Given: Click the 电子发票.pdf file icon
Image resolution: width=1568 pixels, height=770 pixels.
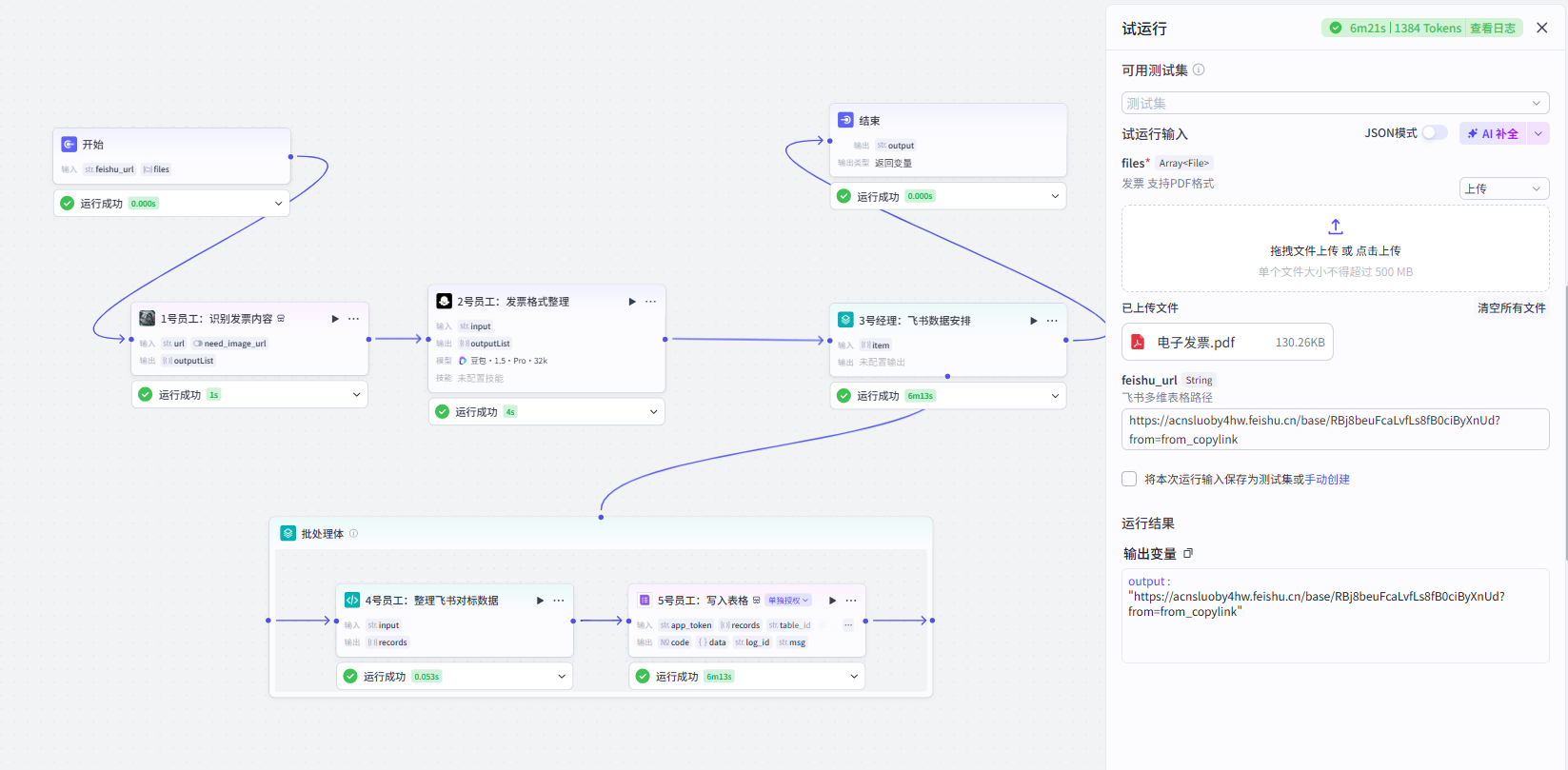Looking at the screenshot, I should click(x=1138, y=343).
